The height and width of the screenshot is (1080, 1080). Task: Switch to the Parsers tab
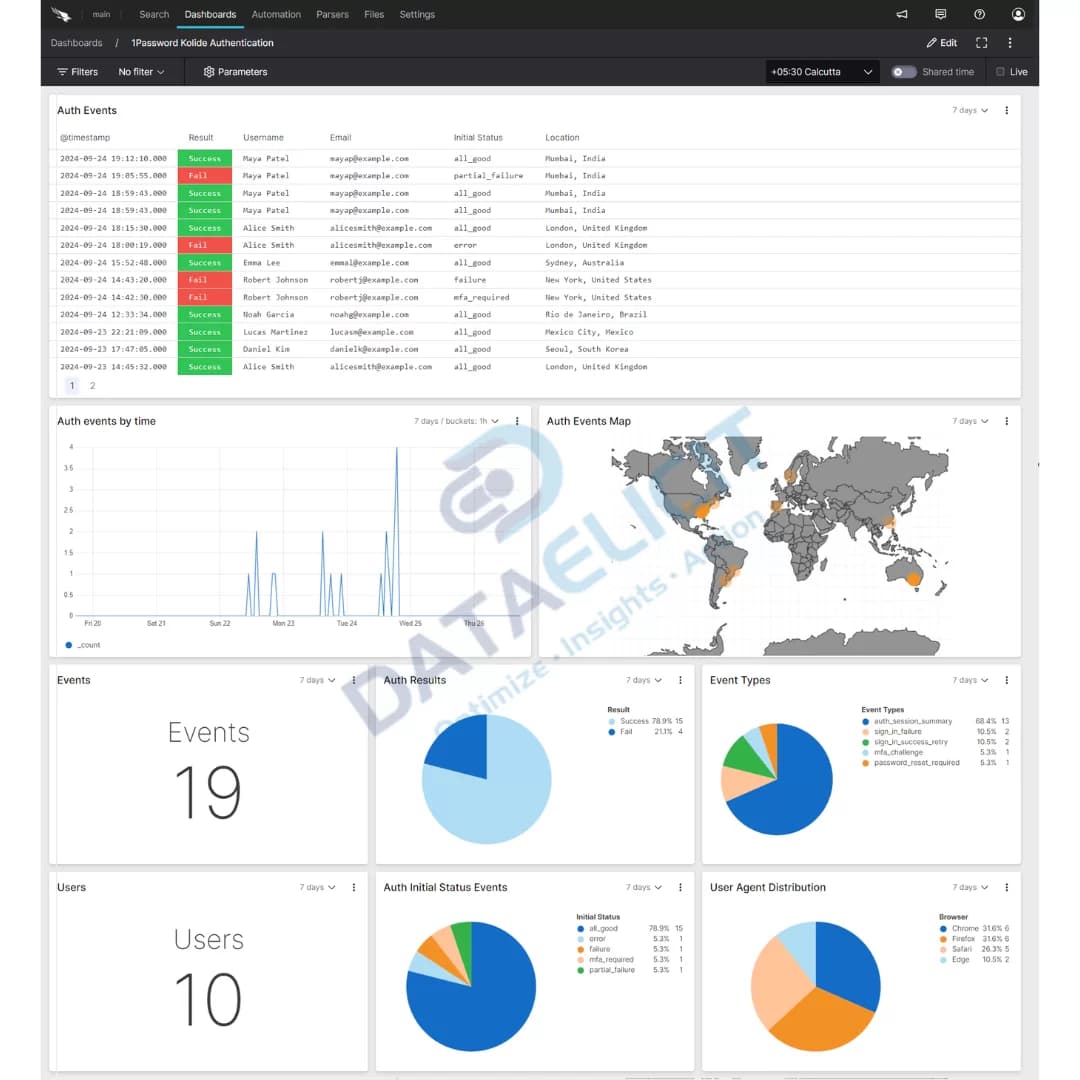pos(331,14)
